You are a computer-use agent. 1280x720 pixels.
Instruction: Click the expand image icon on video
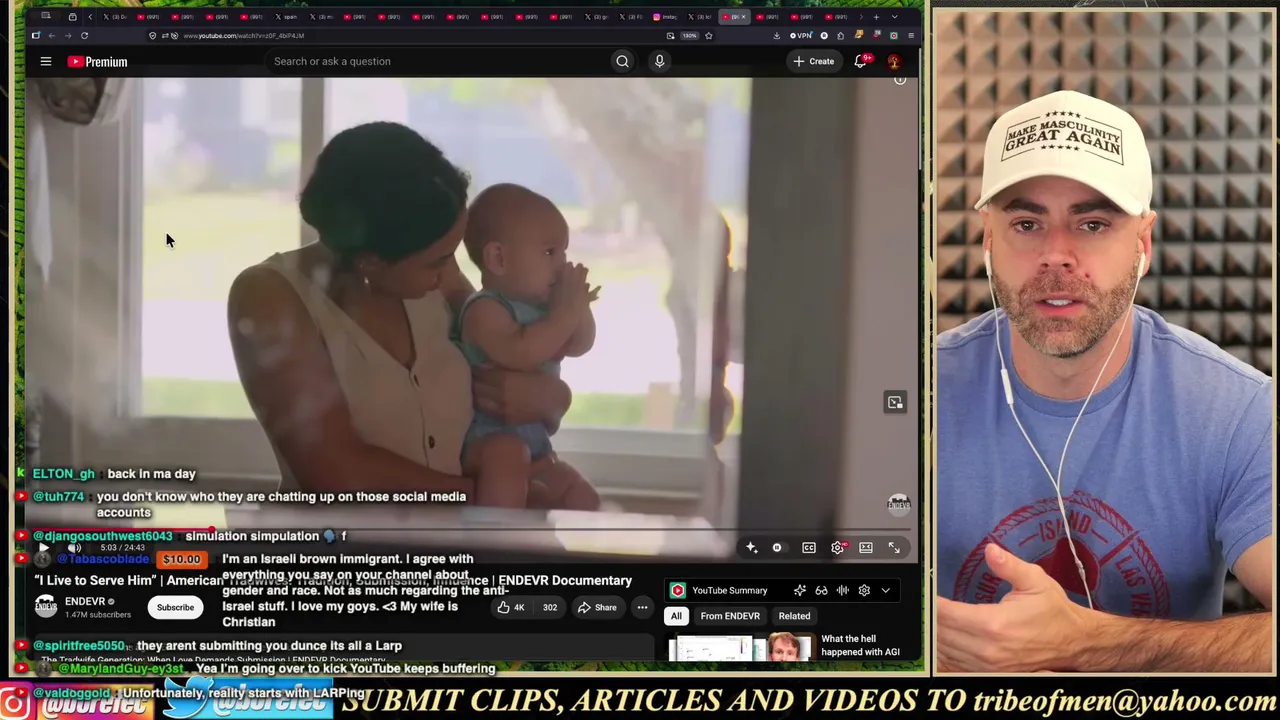(x=895, y=402)
